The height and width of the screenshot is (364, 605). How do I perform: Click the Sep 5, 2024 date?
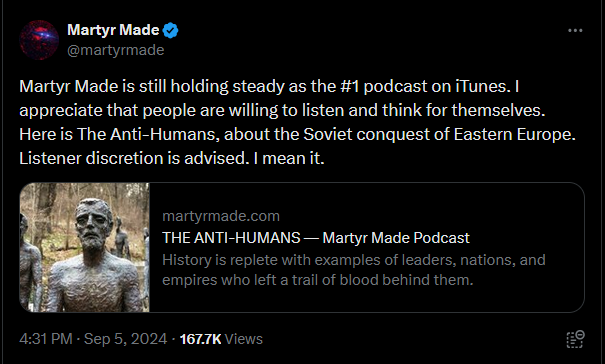pyautogui.click(x=125, y=339)
